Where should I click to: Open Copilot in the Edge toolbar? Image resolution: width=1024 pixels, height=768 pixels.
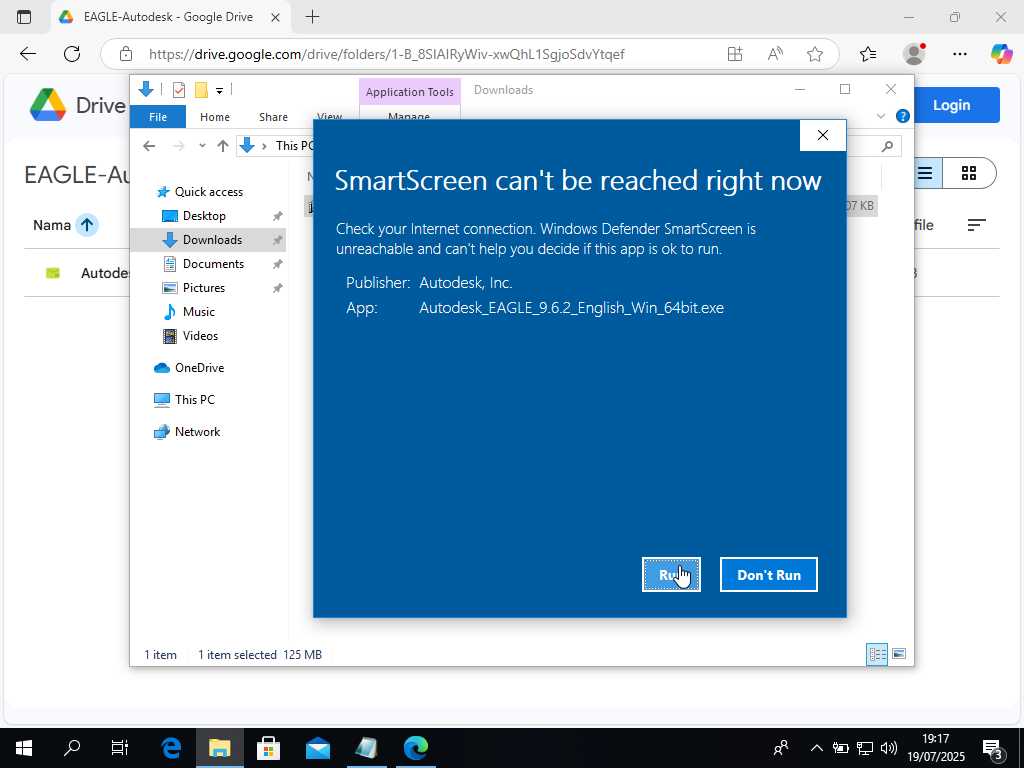(x=1000, y=54)
